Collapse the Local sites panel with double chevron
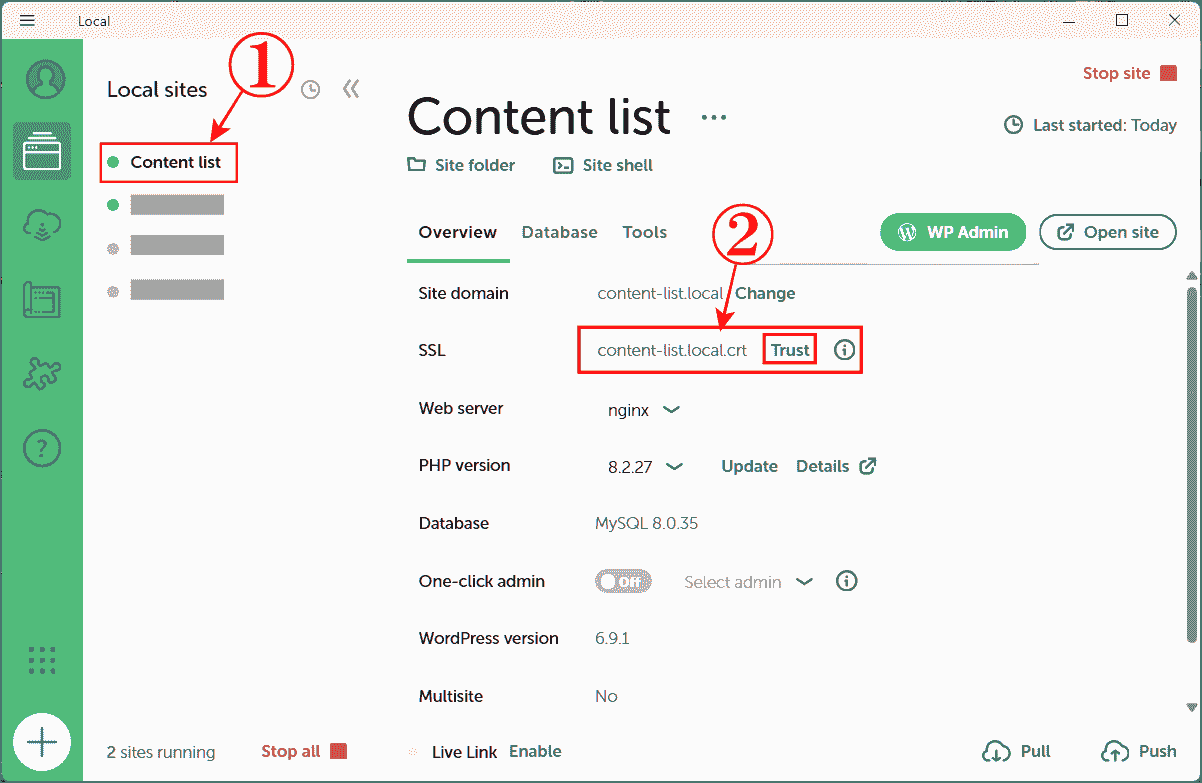The width and height of the screenshot is (1202, 783). click(x=351, y=89)
